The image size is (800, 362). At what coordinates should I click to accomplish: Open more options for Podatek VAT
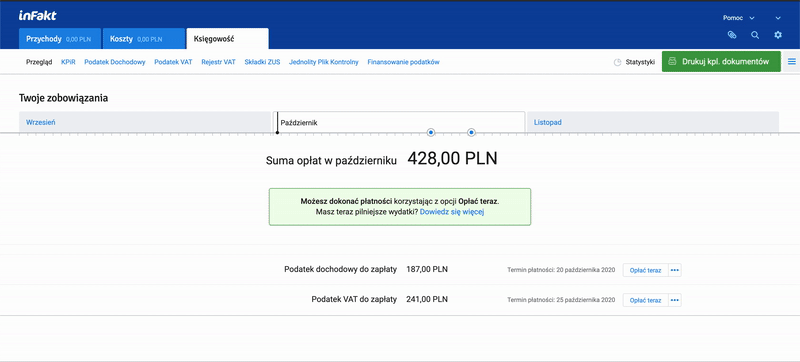(674, 300)
